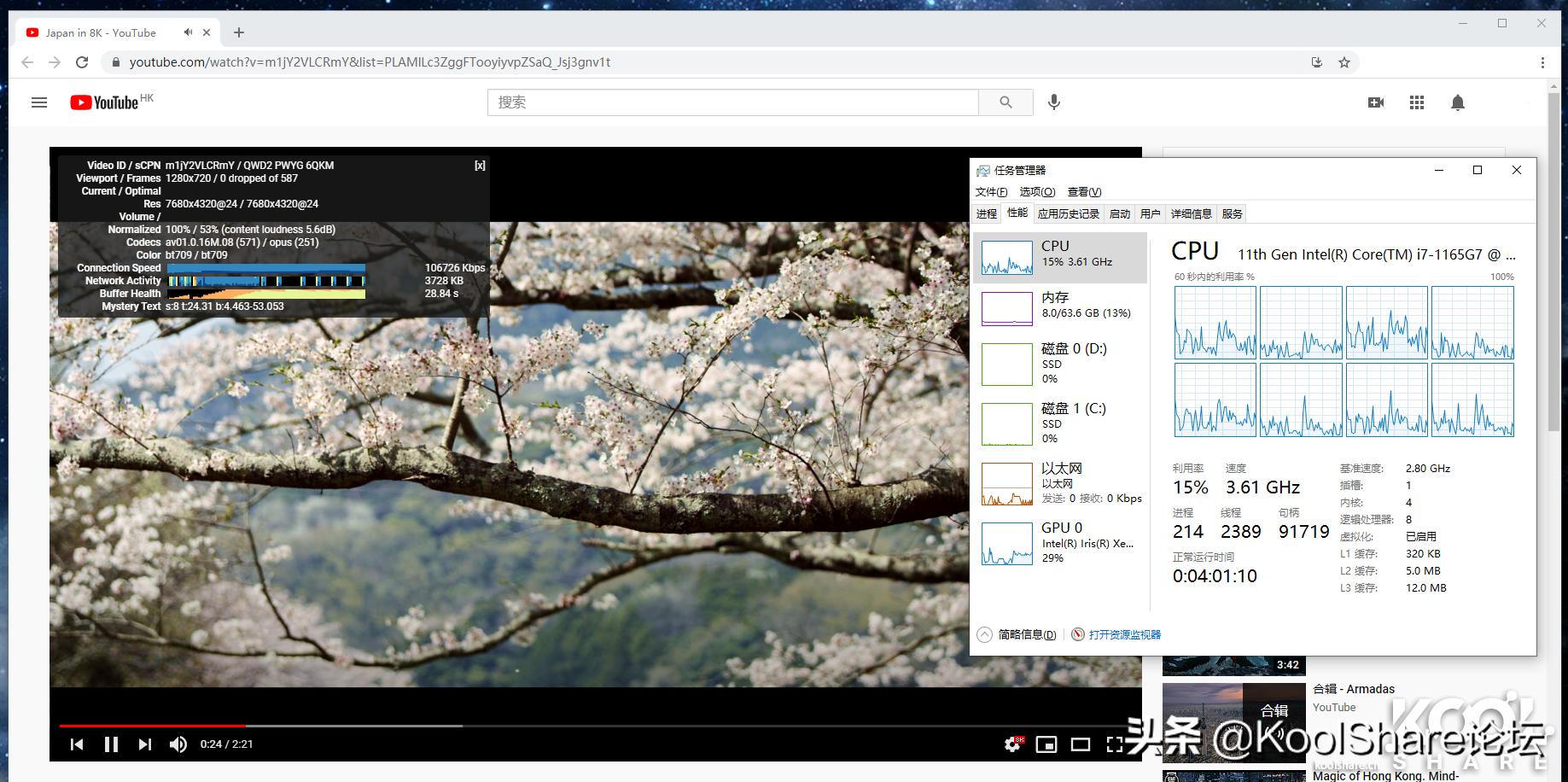Viewport: 1568px width, 782px height.
Task: Open video settings gear in player
Action: [x=1012, y=744]
